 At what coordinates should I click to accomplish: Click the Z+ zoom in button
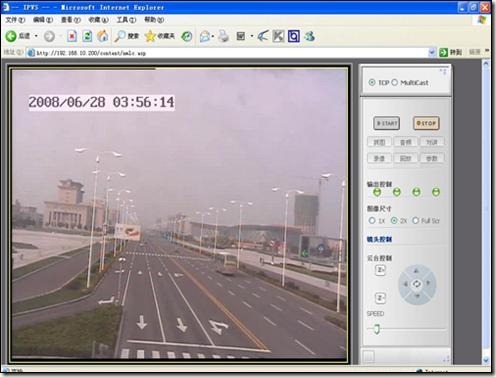point(381,270)
